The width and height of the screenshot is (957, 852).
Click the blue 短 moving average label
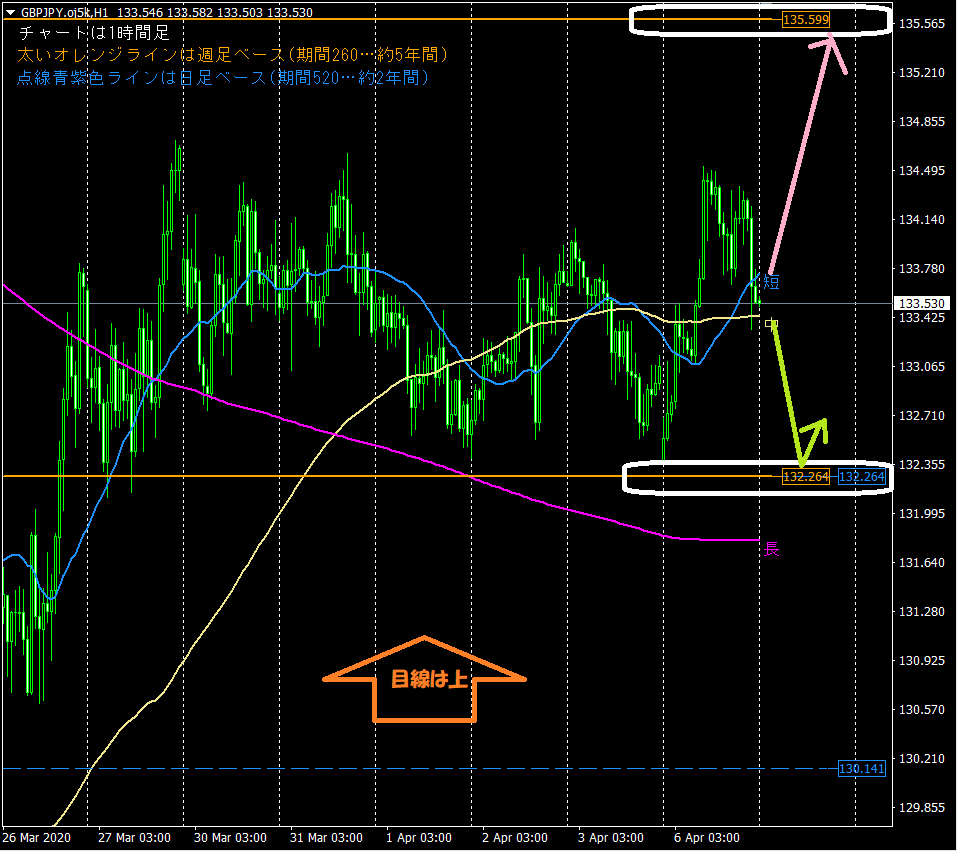click(771, 282)
